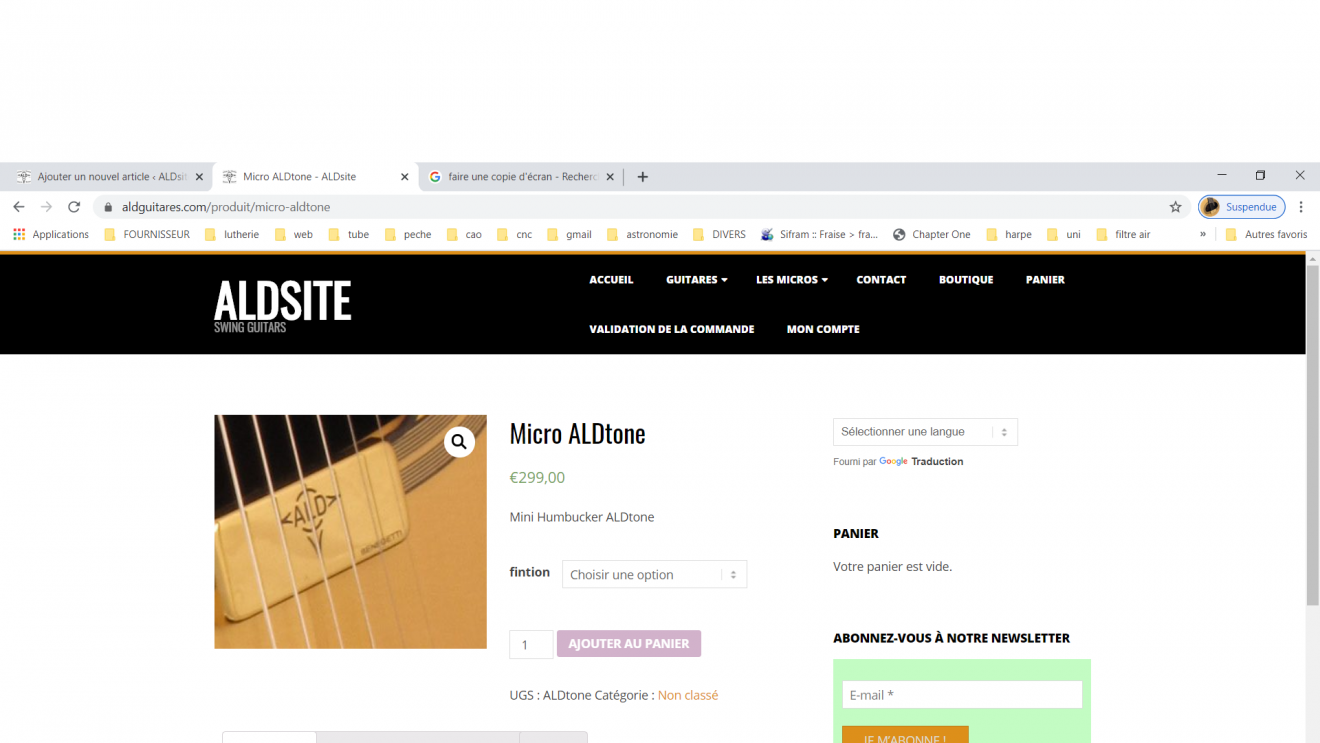Image resolution: width=1320 pixels, height=743 pixels.
Task: Open MON COMPTE menu item
Action: coord(823,329)
